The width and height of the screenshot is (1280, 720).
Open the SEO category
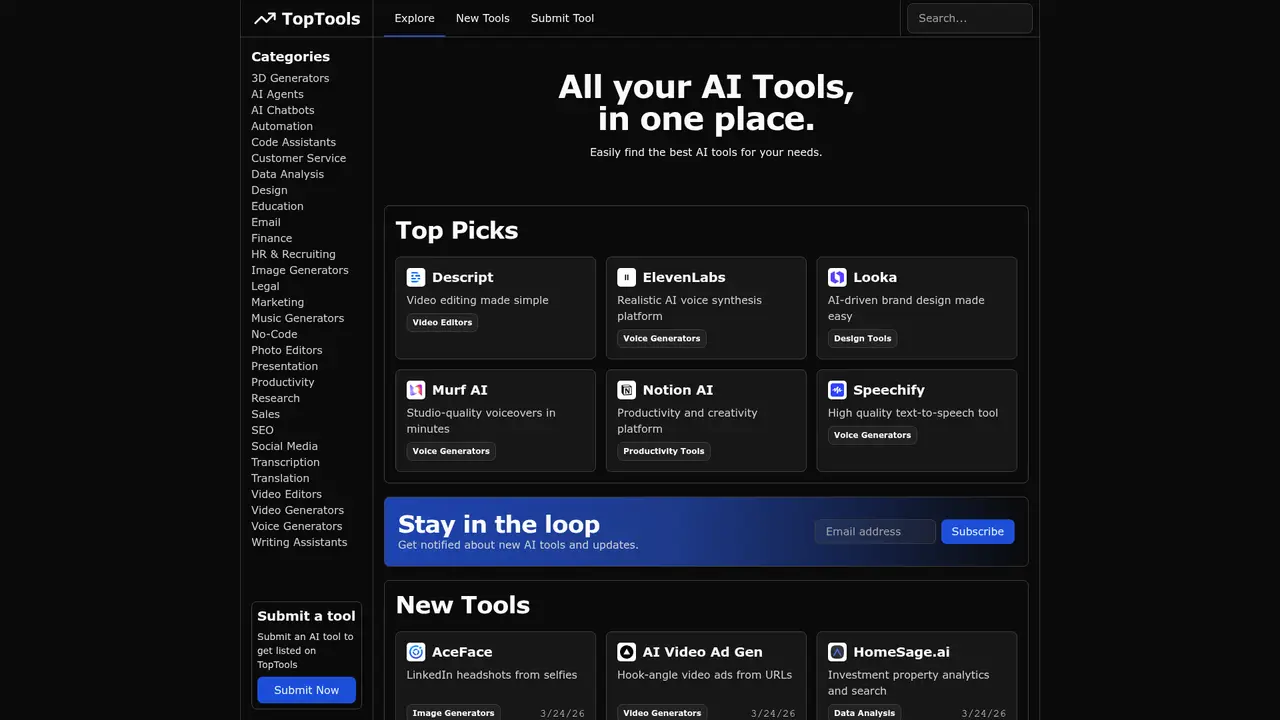pos(262,430)
